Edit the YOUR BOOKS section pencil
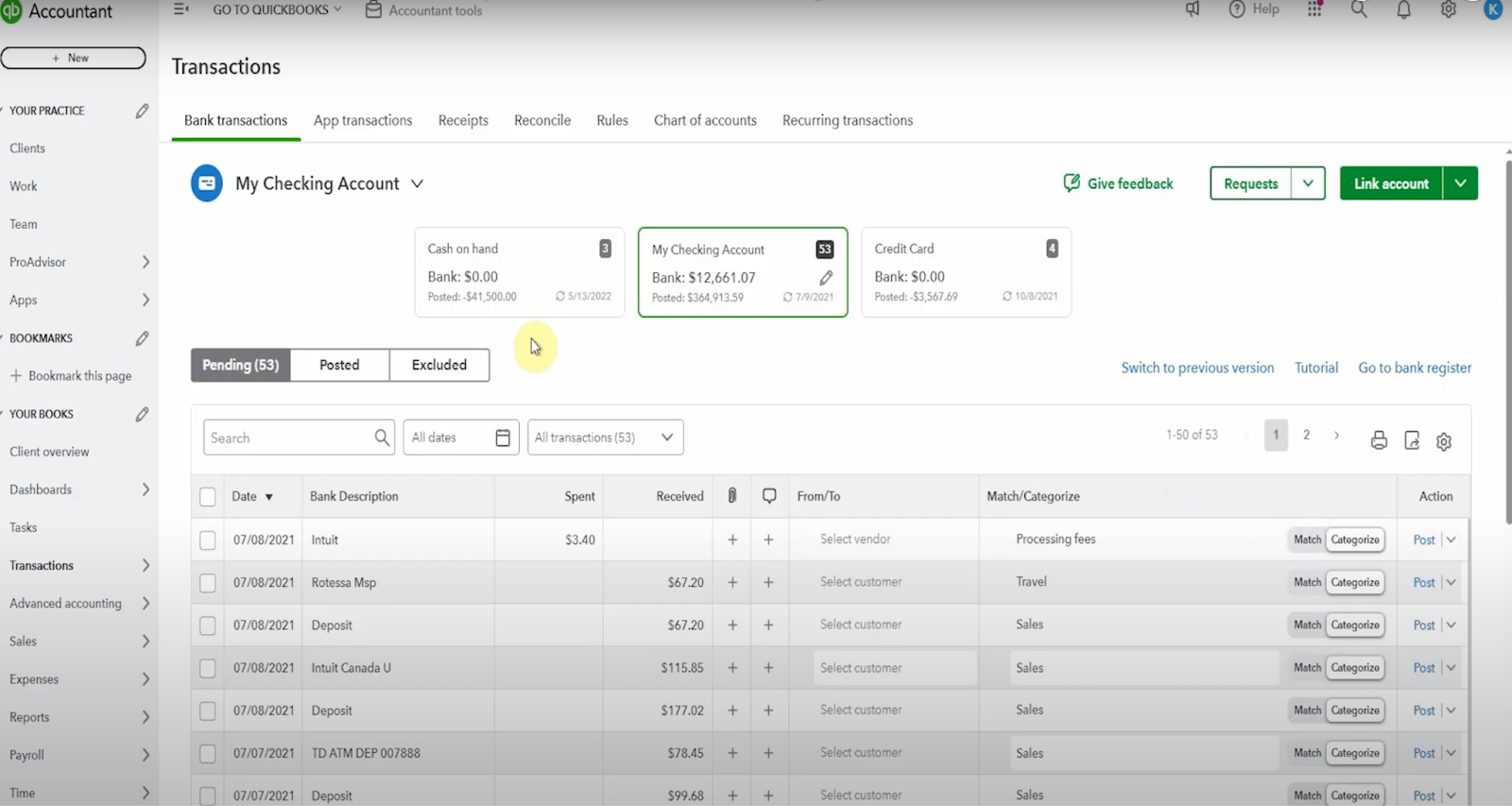Image resolution: width=1512 pixels, height=806 pixels. [142, 414]
